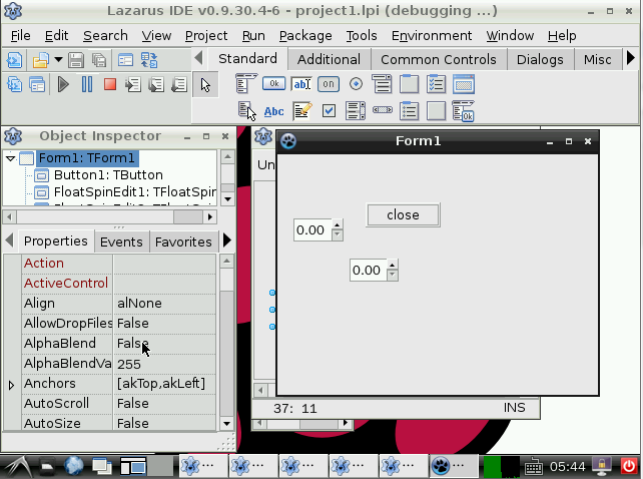Pick the TCheckBox component icon
The image size is (643, 479).
pos(328,110)
